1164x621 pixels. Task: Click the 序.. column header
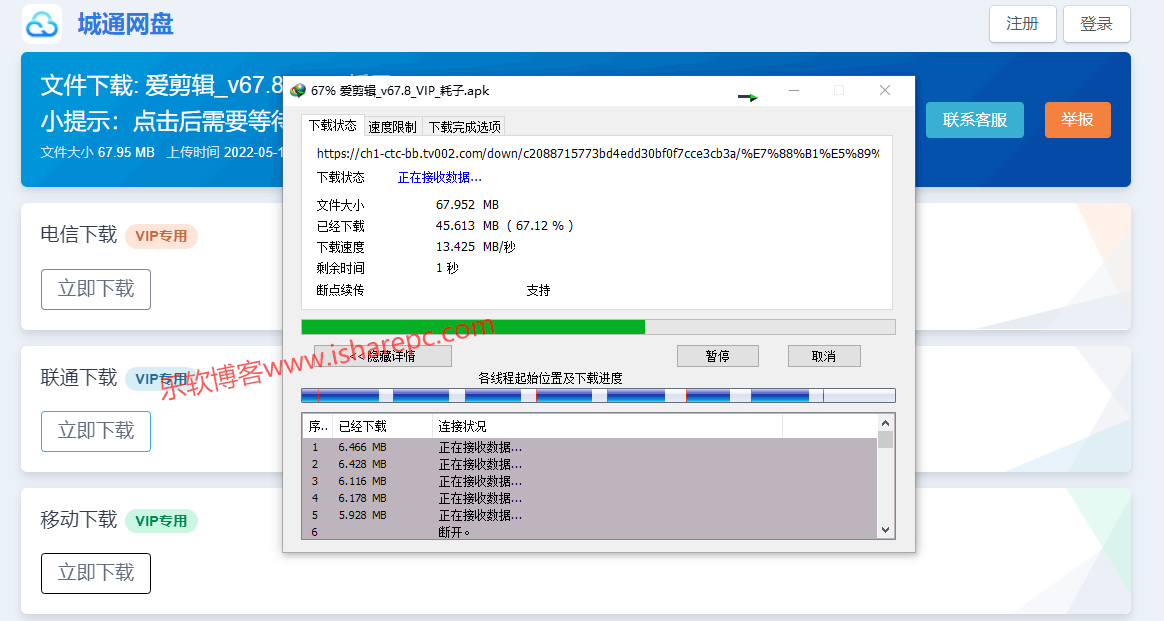(318, 427)
